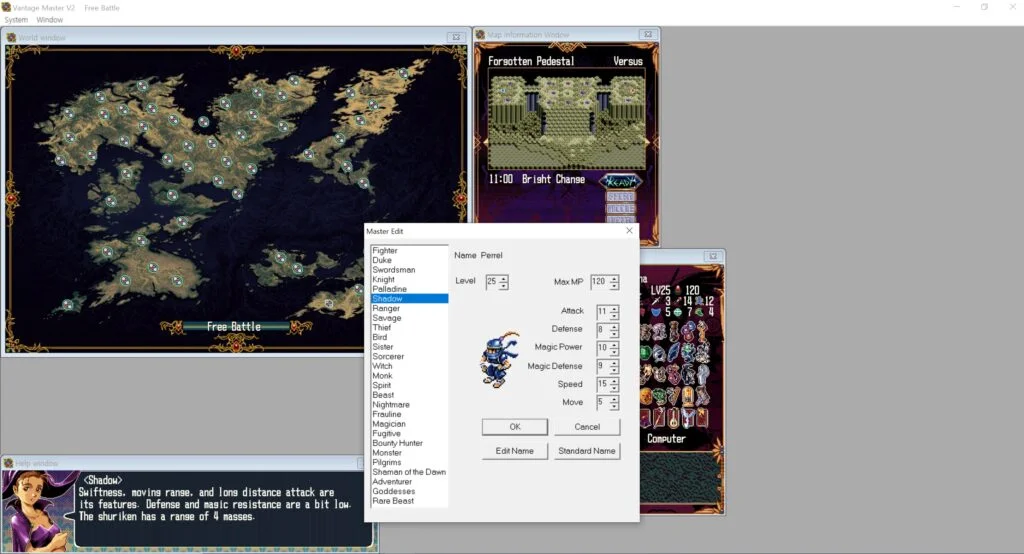This screenshot has height=554, width=1024.
Task: Increase Speed with its up arrow
Action: click(614, 381)
